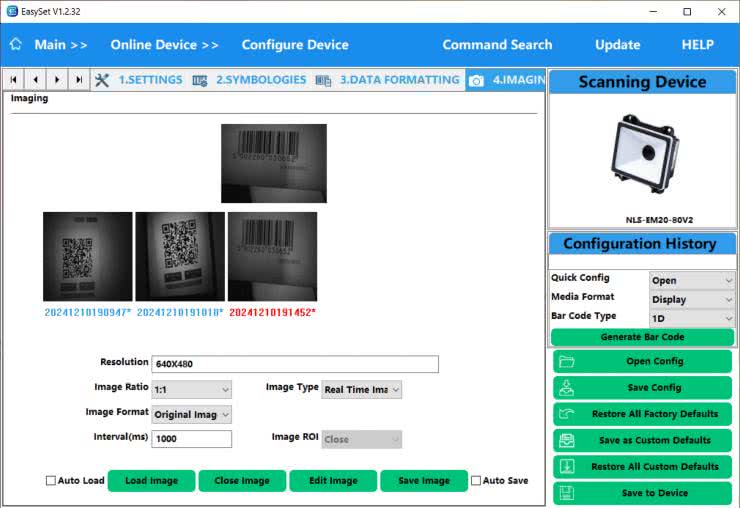Enable the Auto Save checkbox
740x508 pixels.
point(476,481)
